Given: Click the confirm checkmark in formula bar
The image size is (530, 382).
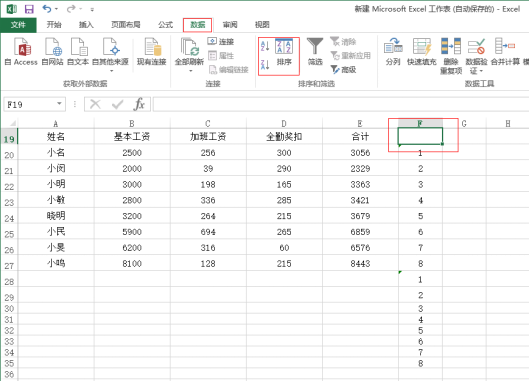Looking at the screenshot, I should [x=117, y=104].
